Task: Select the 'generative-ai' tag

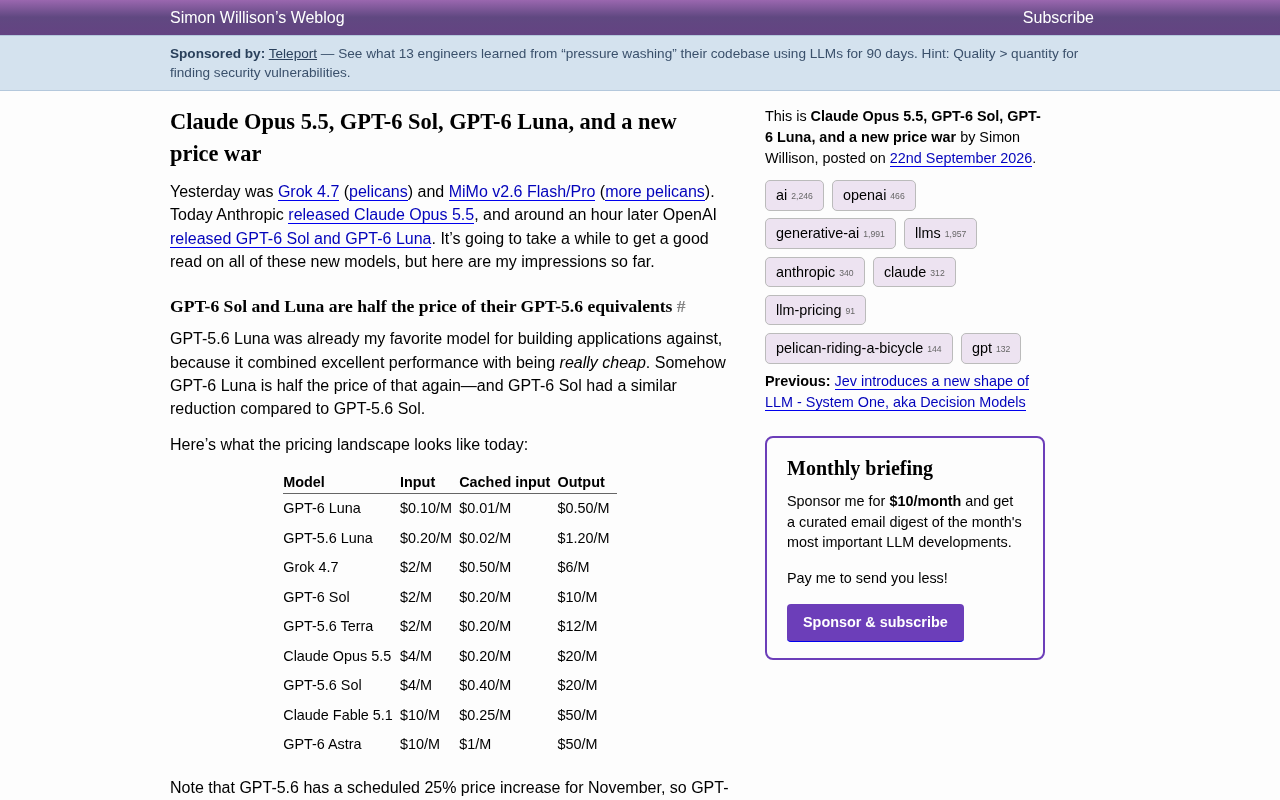Action: point(830,233)
